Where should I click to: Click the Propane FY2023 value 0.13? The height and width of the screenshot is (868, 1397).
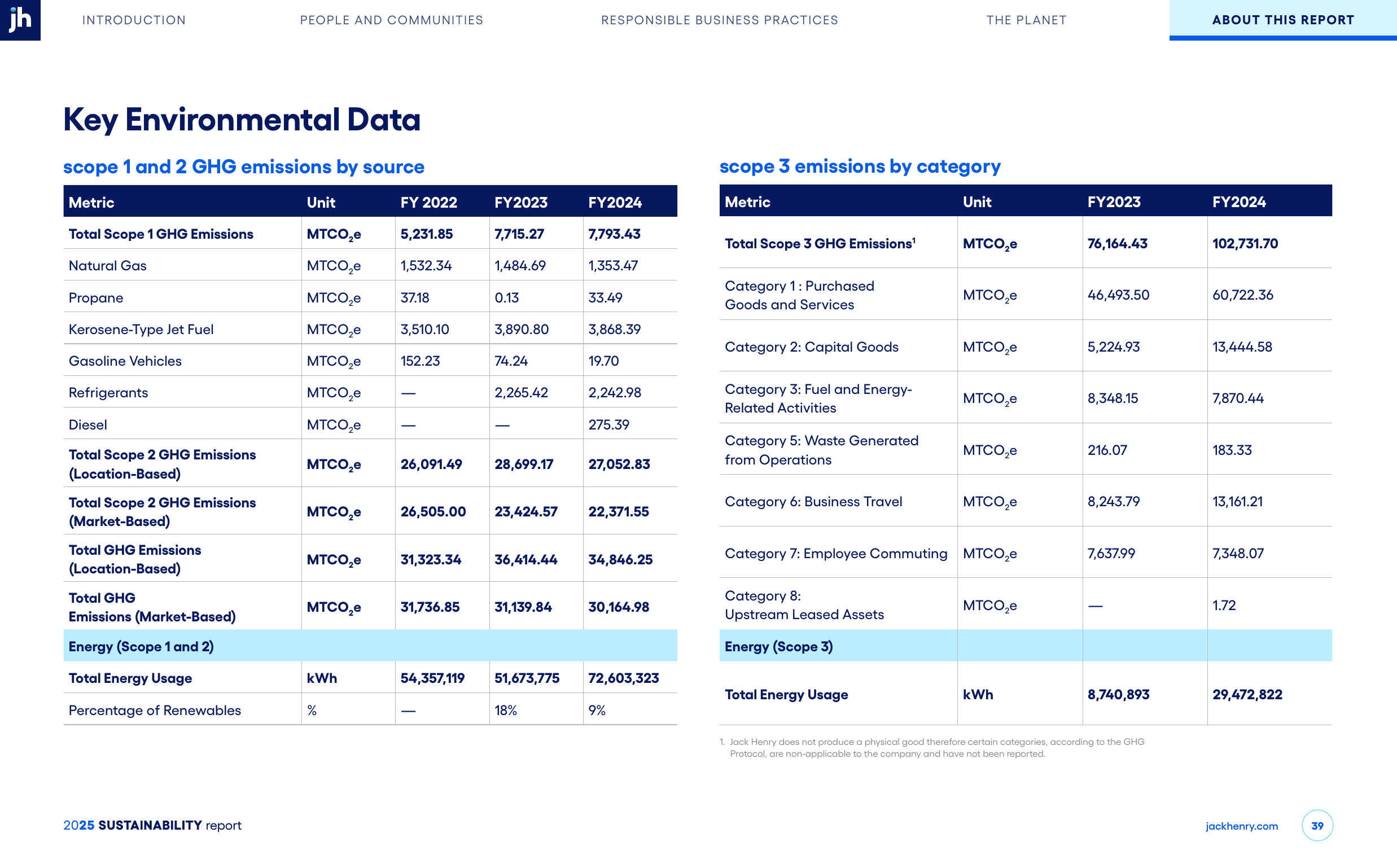point(506,297)
